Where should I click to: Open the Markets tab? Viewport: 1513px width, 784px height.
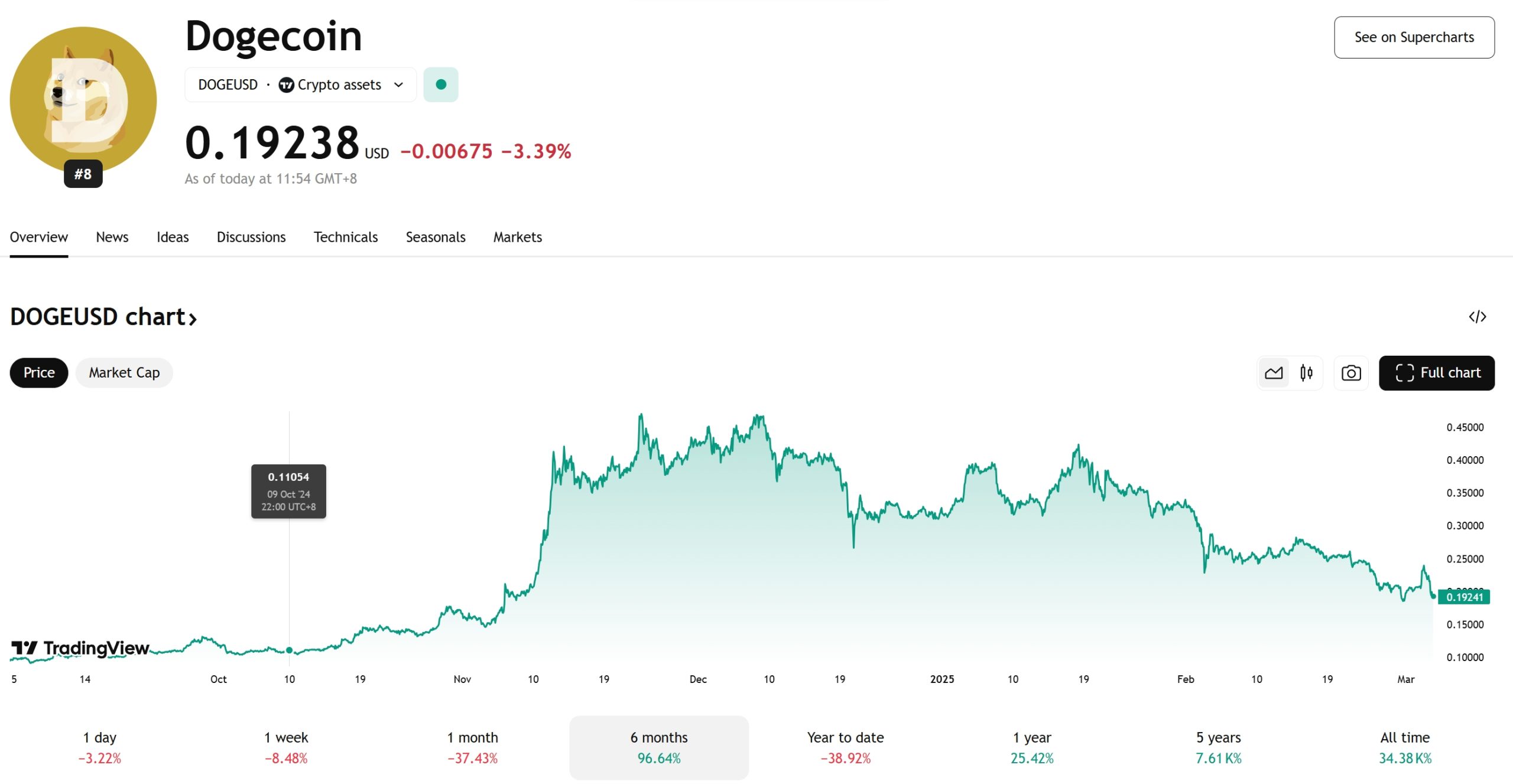[x=518, y=237]
